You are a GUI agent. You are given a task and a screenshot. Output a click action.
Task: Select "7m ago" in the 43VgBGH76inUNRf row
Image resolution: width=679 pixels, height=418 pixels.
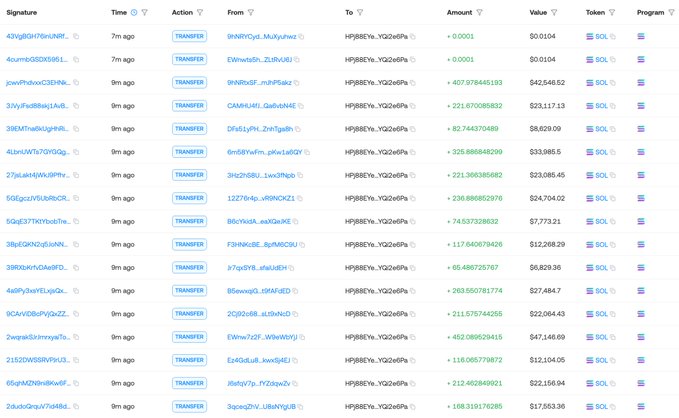pos(123,36)
